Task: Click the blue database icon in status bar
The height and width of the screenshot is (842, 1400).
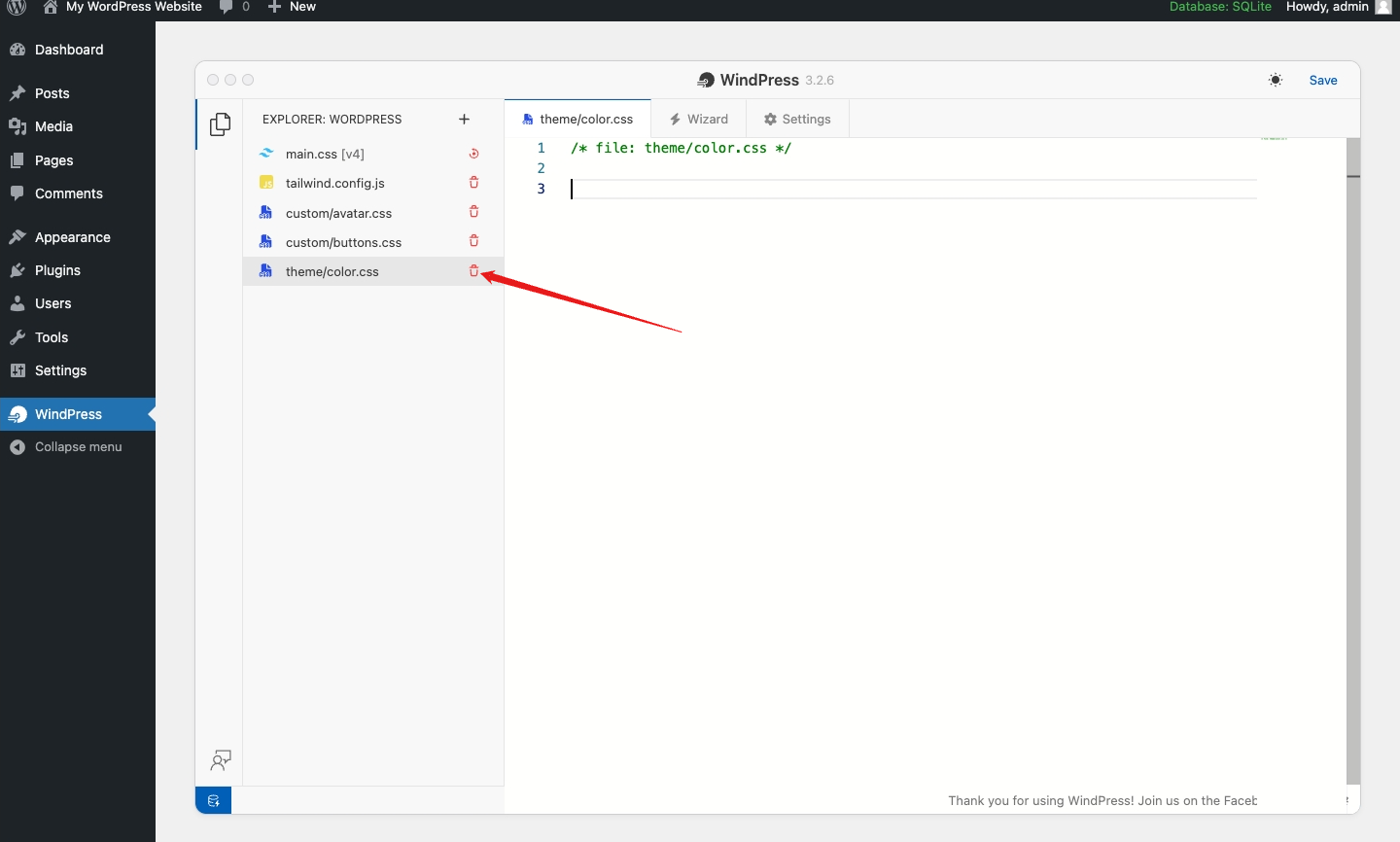Action: click(214, 800)
